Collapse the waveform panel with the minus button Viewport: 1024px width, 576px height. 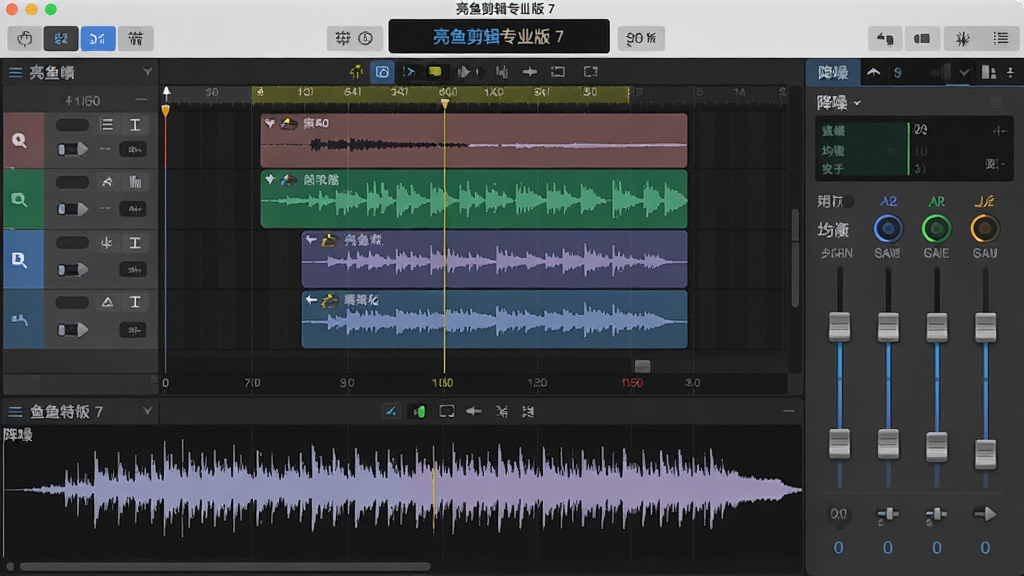(789, 411)
